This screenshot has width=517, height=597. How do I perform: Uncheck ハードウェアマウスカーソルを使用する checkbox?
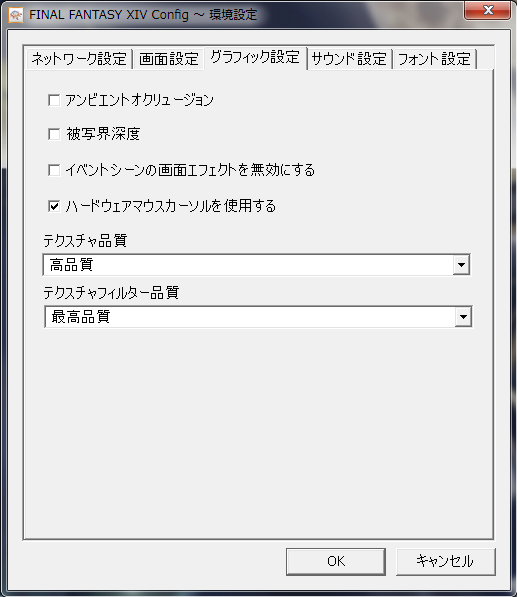[x=54, y=206]
